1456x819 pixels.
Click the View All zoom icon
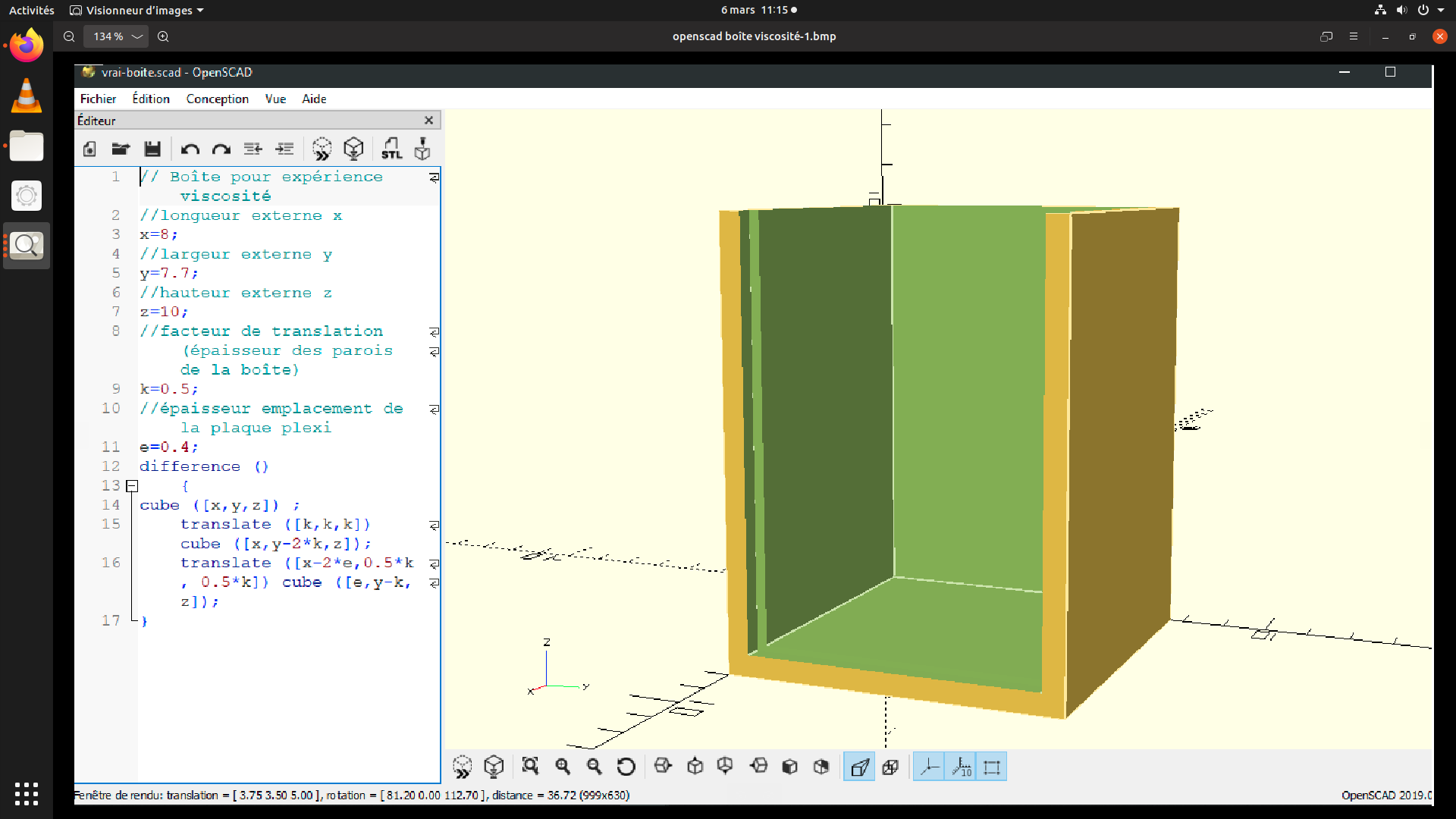pyautogui.click(x=530, y=767)
